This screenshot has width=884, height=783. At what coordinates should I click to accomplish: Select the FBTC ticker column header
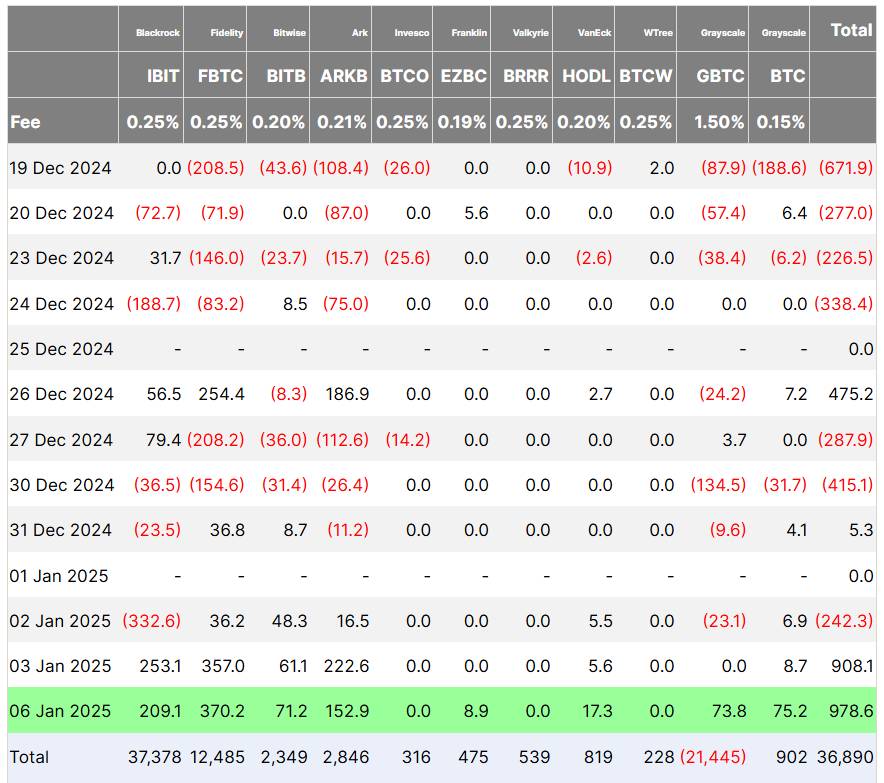pyautogui.click(x=220, y=76)
